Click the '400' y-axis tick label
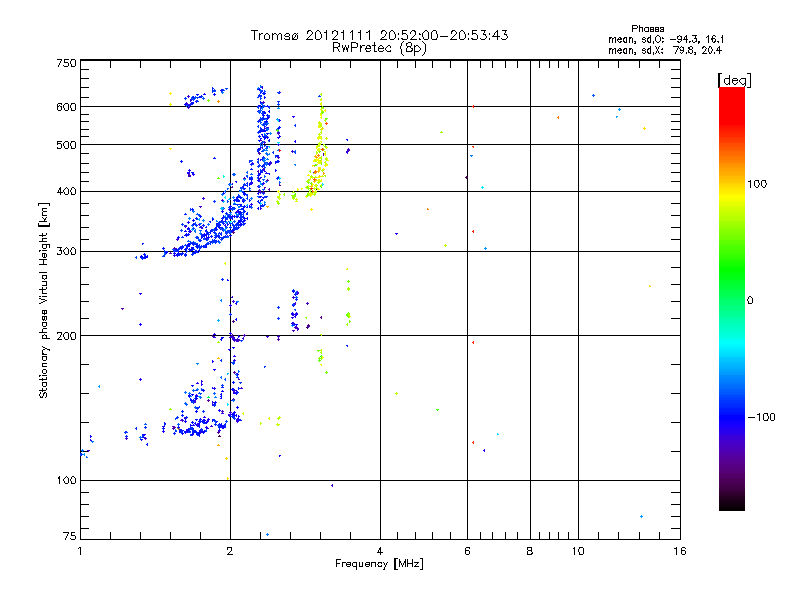 [66, 191]
